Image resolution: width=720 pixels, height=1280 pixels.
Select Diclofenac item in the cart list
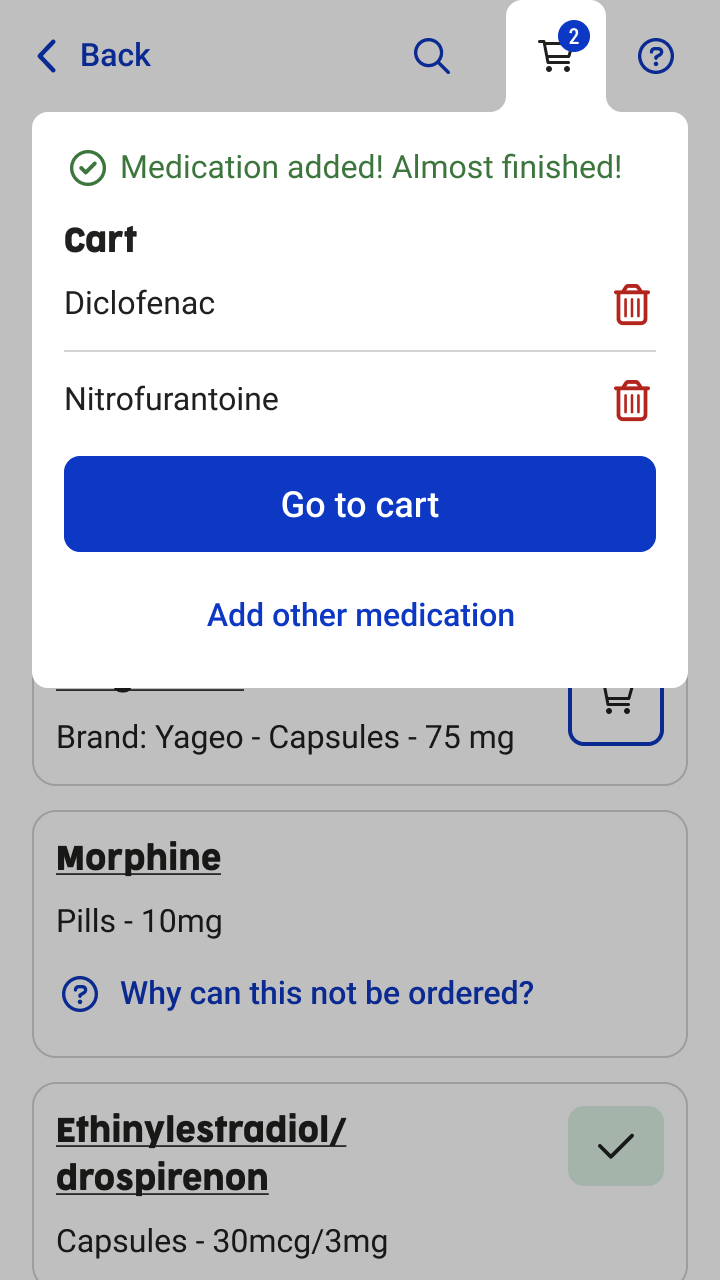(x=140, y=303)
